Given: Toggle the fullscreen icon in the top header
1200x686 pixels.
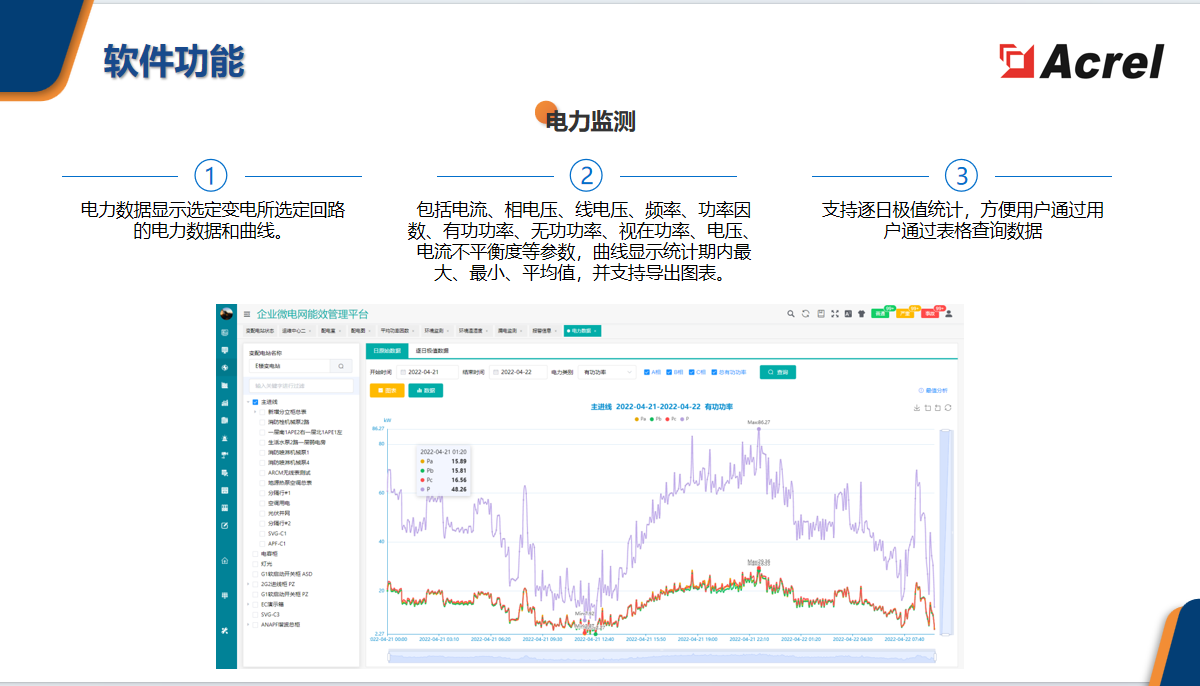Looking at the screenshot, I should [x=835, y=314].
